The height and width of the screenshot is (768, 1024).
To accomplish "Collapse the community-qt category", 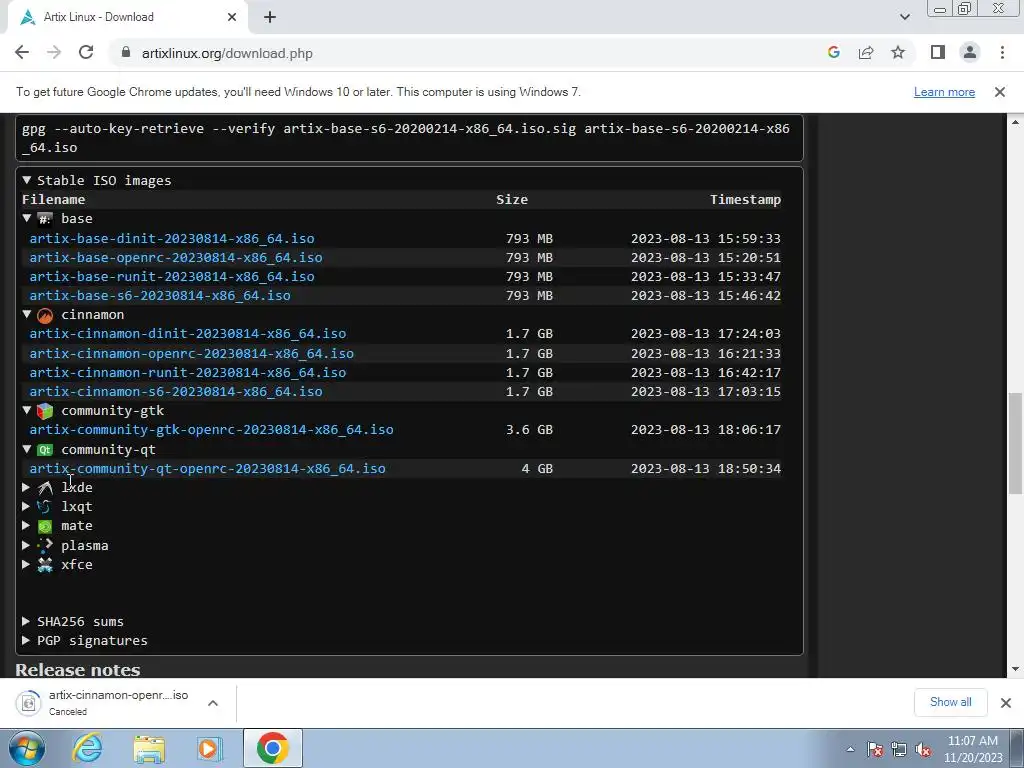I will (26, 449).
